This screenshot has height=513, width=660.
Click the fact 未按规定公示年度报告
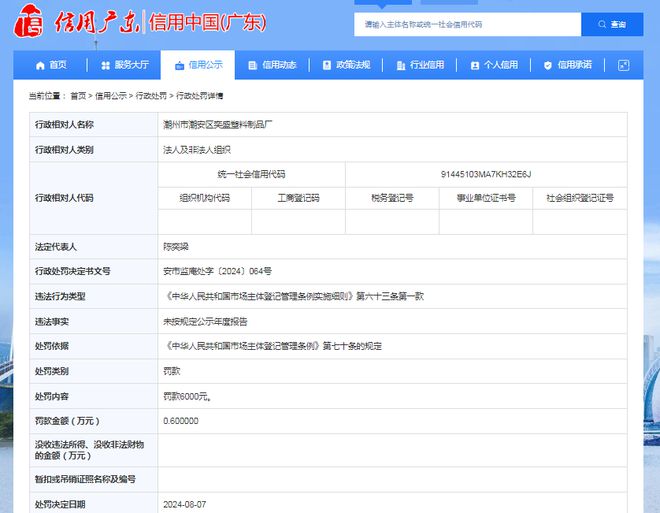[x=205, y=322]
